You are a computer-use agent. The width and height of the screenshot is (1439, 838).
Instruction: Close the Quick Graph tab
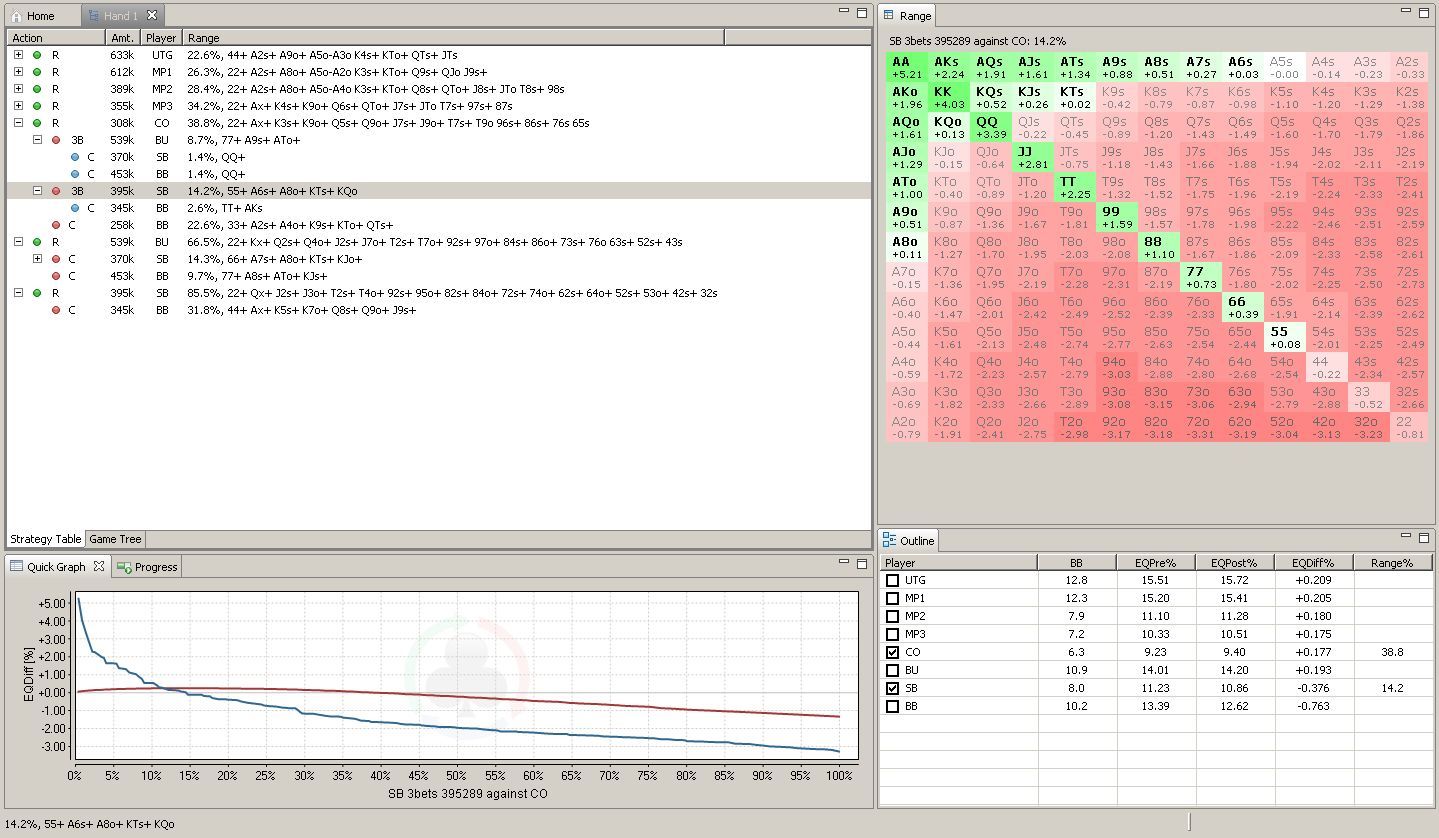(99, 566)
